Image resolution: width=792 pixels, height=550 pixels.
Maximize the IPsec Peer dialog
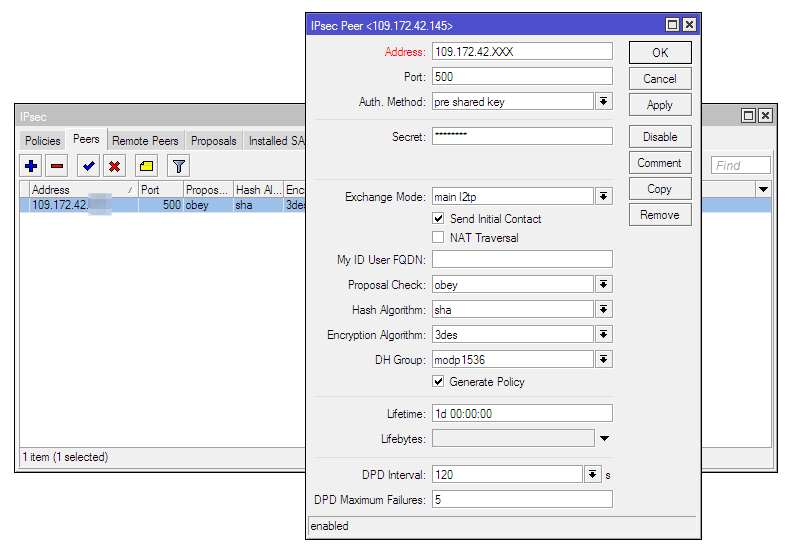[672, 25]
